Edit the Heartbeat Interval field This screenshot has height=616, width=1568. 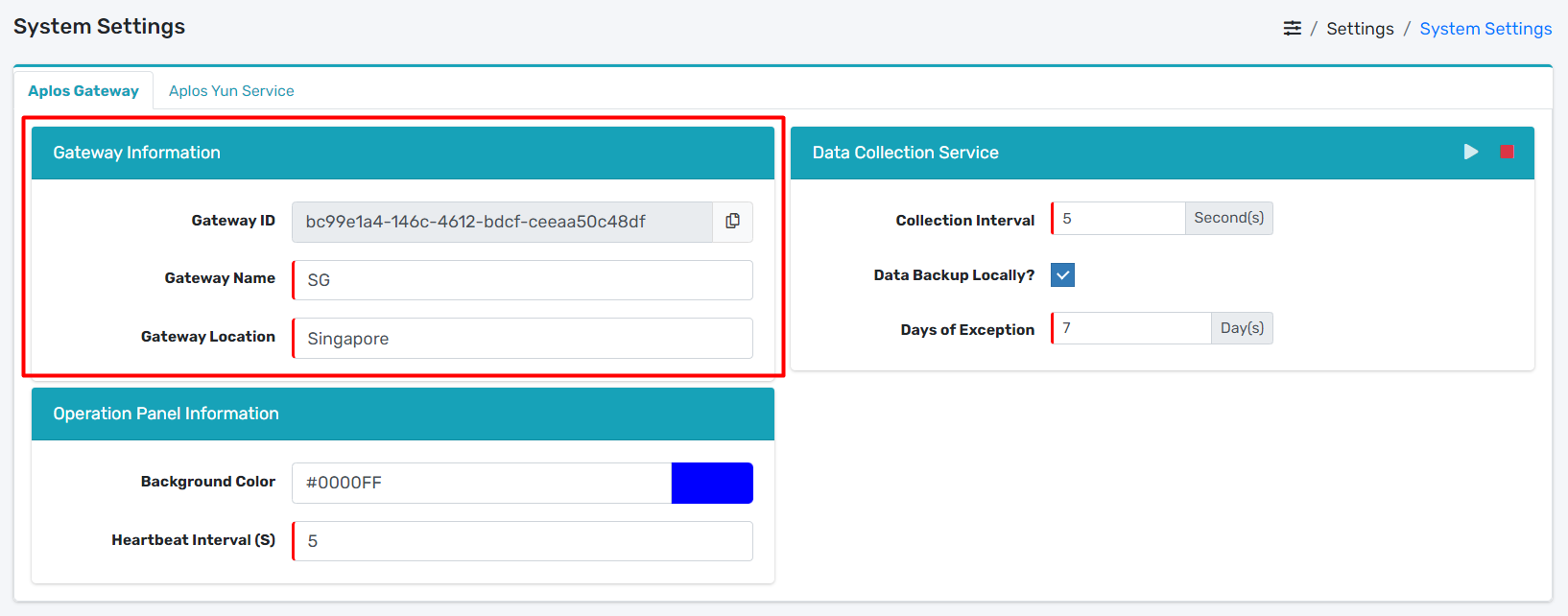[x=522, y=541]
